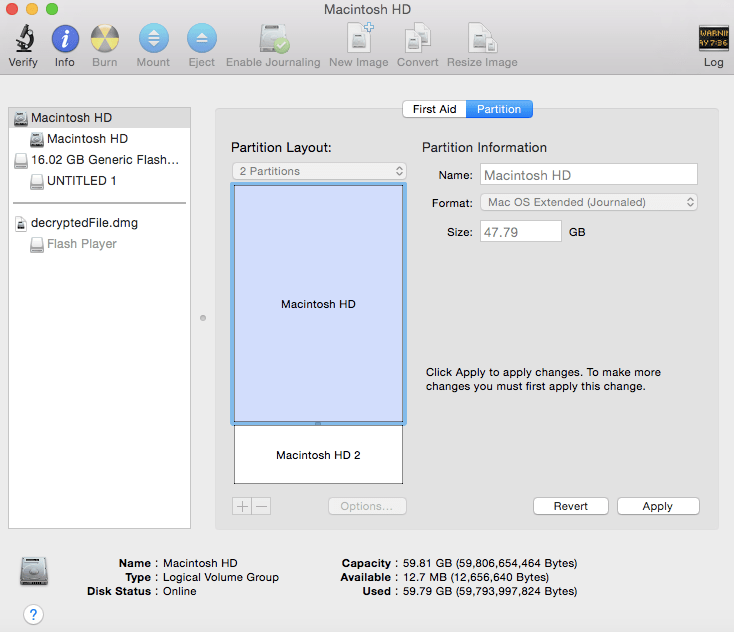Viewport: 734px width, 632px height.
Task: Click the Apply button
Action: pos(658,506)
